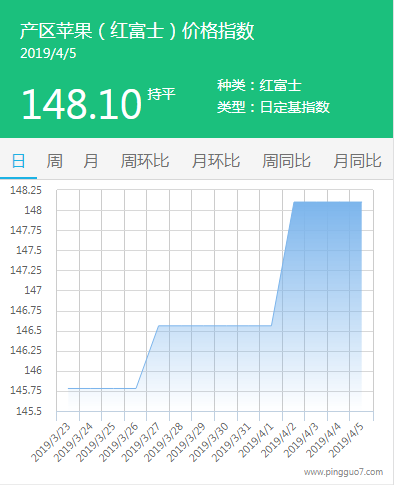
Task: Click the 2019/4/5 x-axis date label
Action: (348, 441)
